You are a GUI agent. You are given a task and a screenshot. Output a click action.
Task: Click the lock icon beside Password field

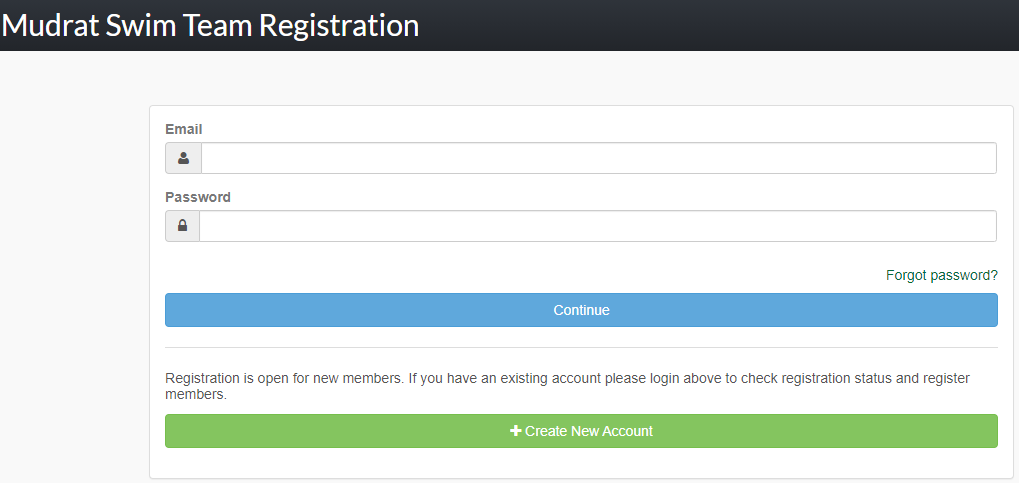tap(182, 226)
